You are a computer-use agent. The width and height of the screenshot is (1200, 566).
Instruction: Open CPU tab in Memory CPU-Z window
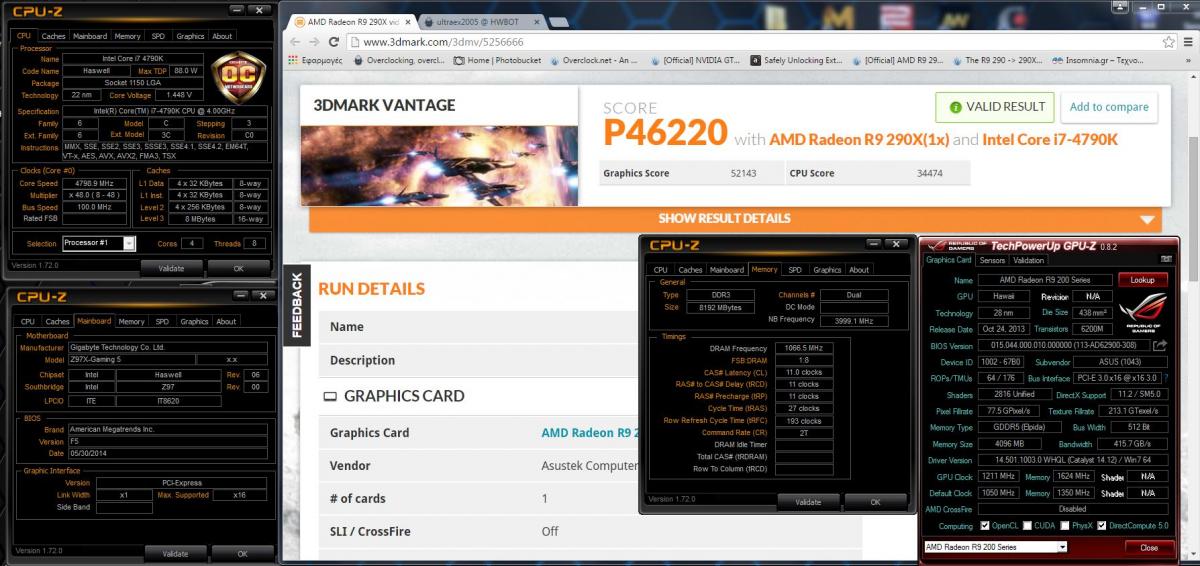pos(661,270)
